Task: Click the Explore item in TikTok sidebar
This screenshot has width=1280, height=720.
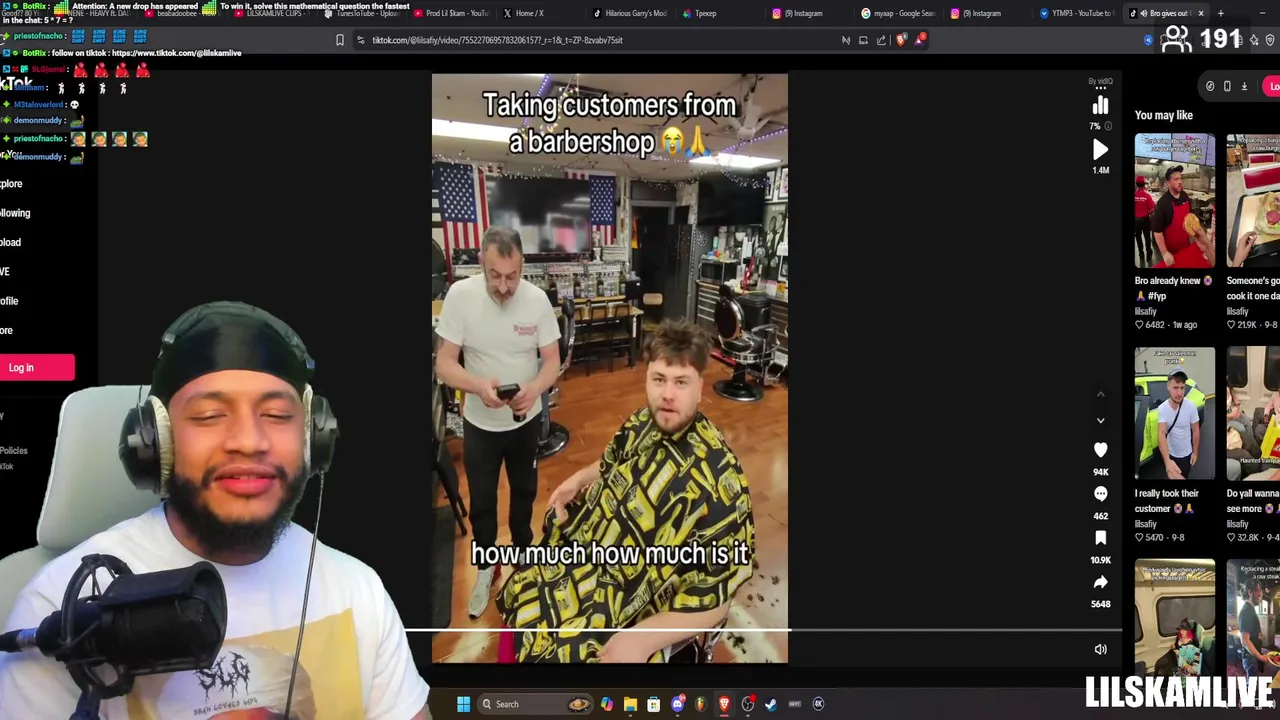Action: pos(11,184)
